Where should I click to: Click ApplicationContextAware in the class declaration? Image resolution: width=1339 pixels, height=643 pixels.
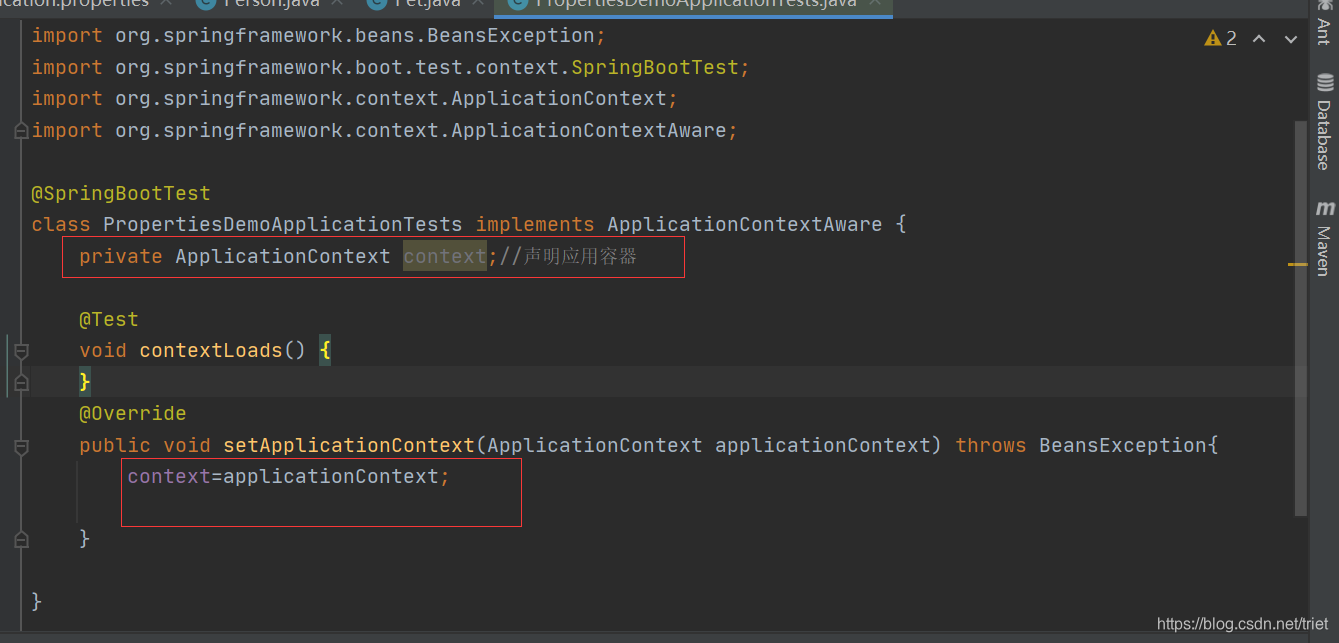745,225
